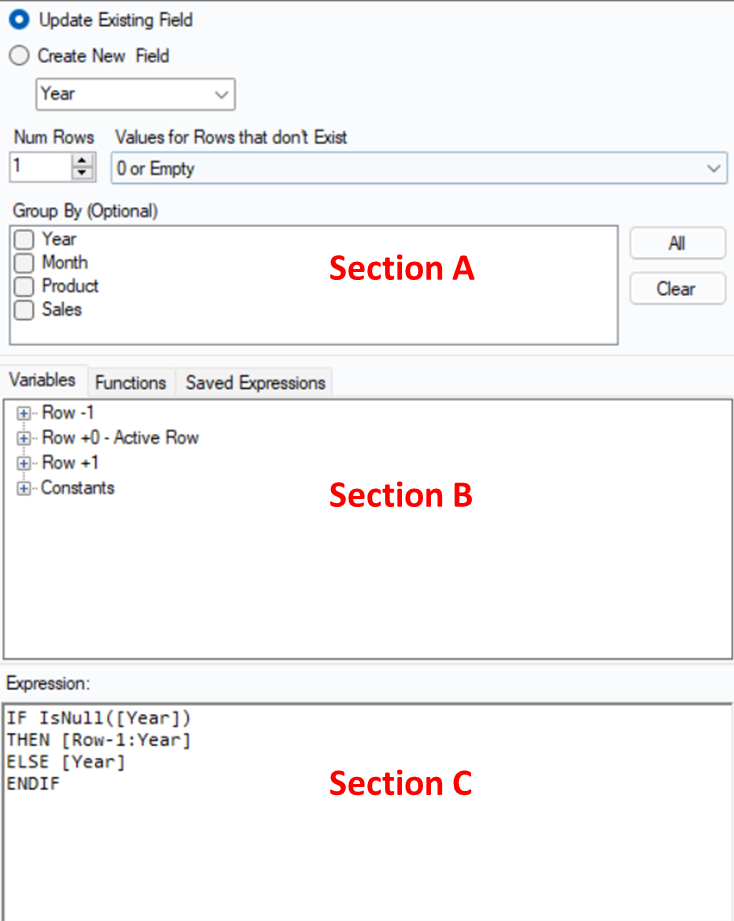Select Update Existing Field radio button
The width and height of the screenshot is (734, 921).
[19, 20]
